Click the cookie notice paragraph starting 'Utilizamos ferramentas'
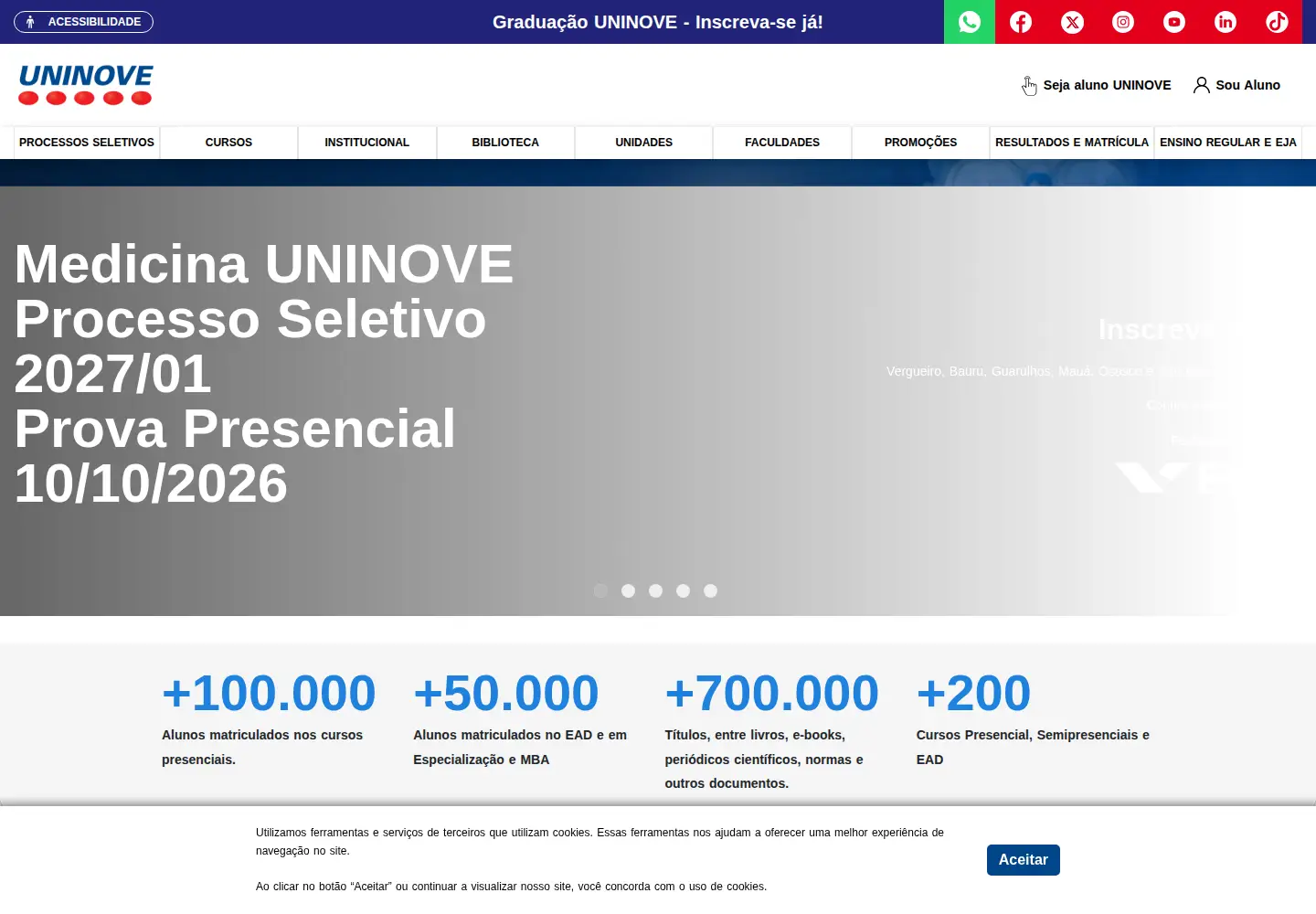The image size is (1316, 914). pyautogui.click(x=600, y=842)
